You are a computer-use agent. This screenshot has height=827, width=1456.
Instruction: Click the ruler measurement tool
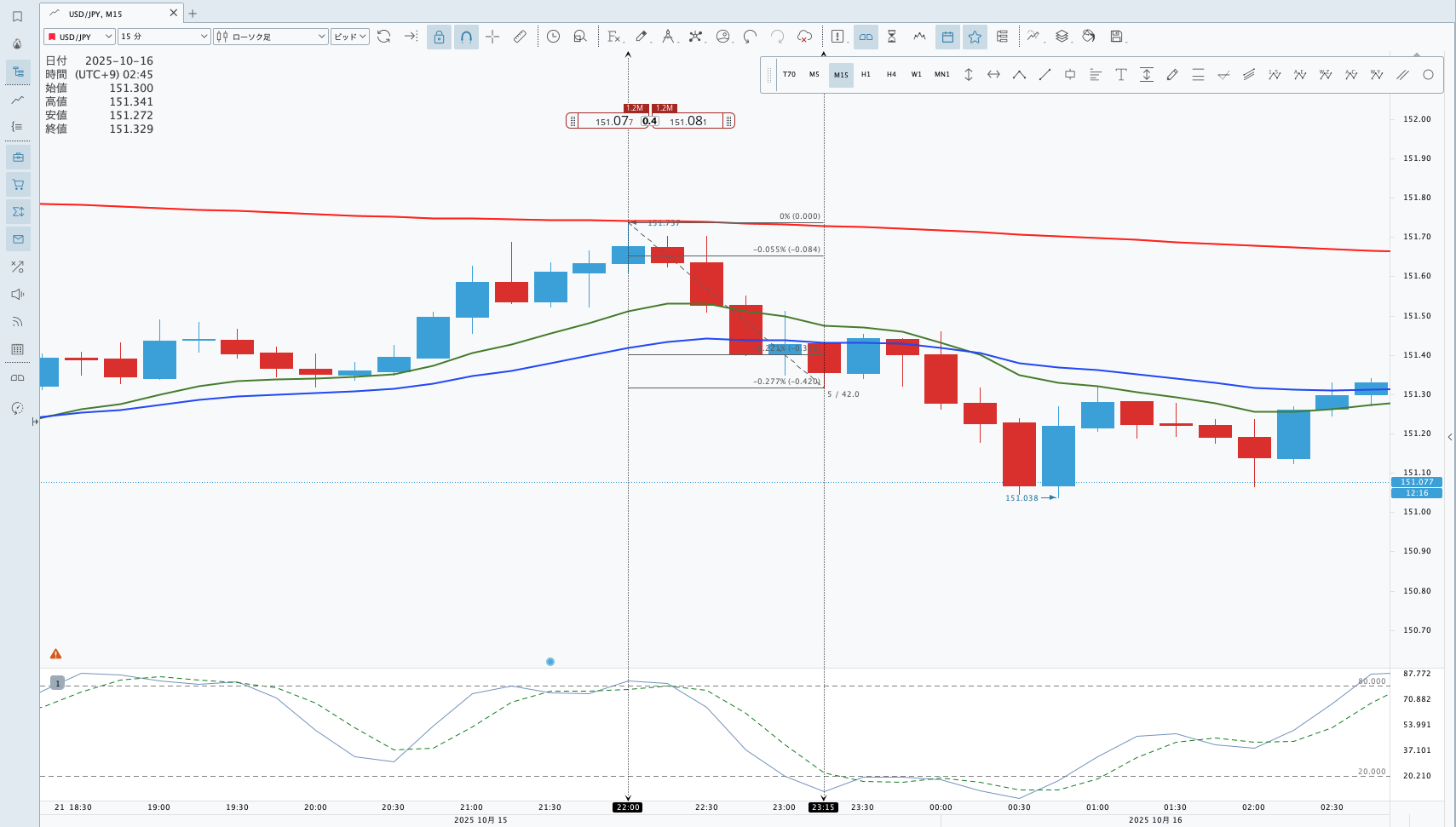point(520,37)
